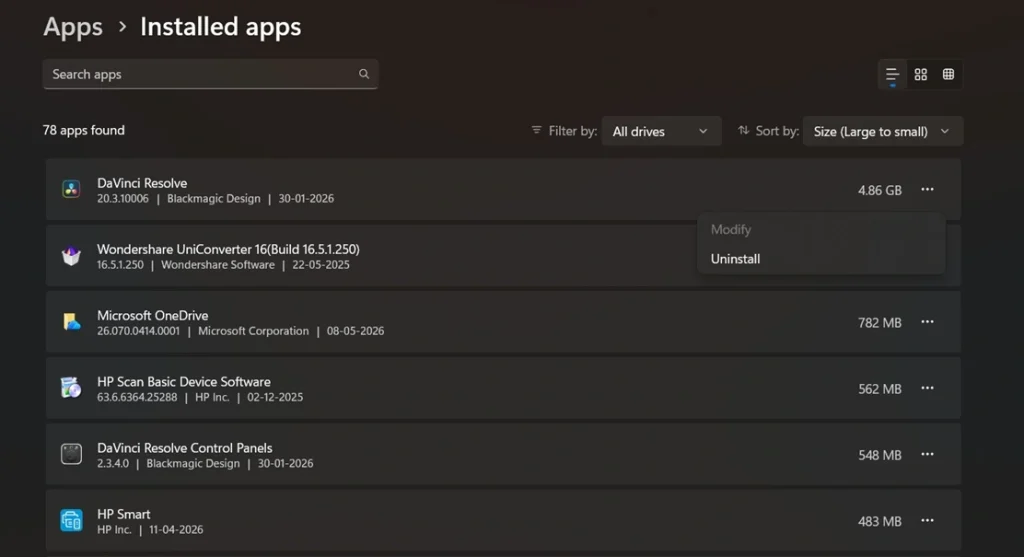Image resolution: width=1024 pixels, height=557 pixels.
Task: Click the 782 MB size value
Action: [880, 323]
